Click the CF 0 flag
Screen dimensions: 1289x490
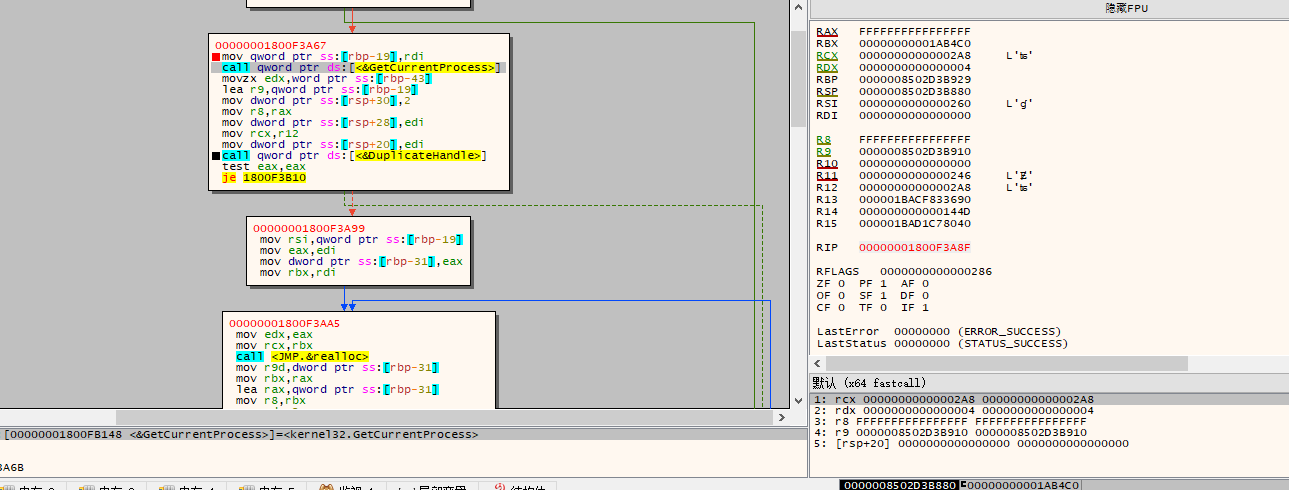[830, 308]
